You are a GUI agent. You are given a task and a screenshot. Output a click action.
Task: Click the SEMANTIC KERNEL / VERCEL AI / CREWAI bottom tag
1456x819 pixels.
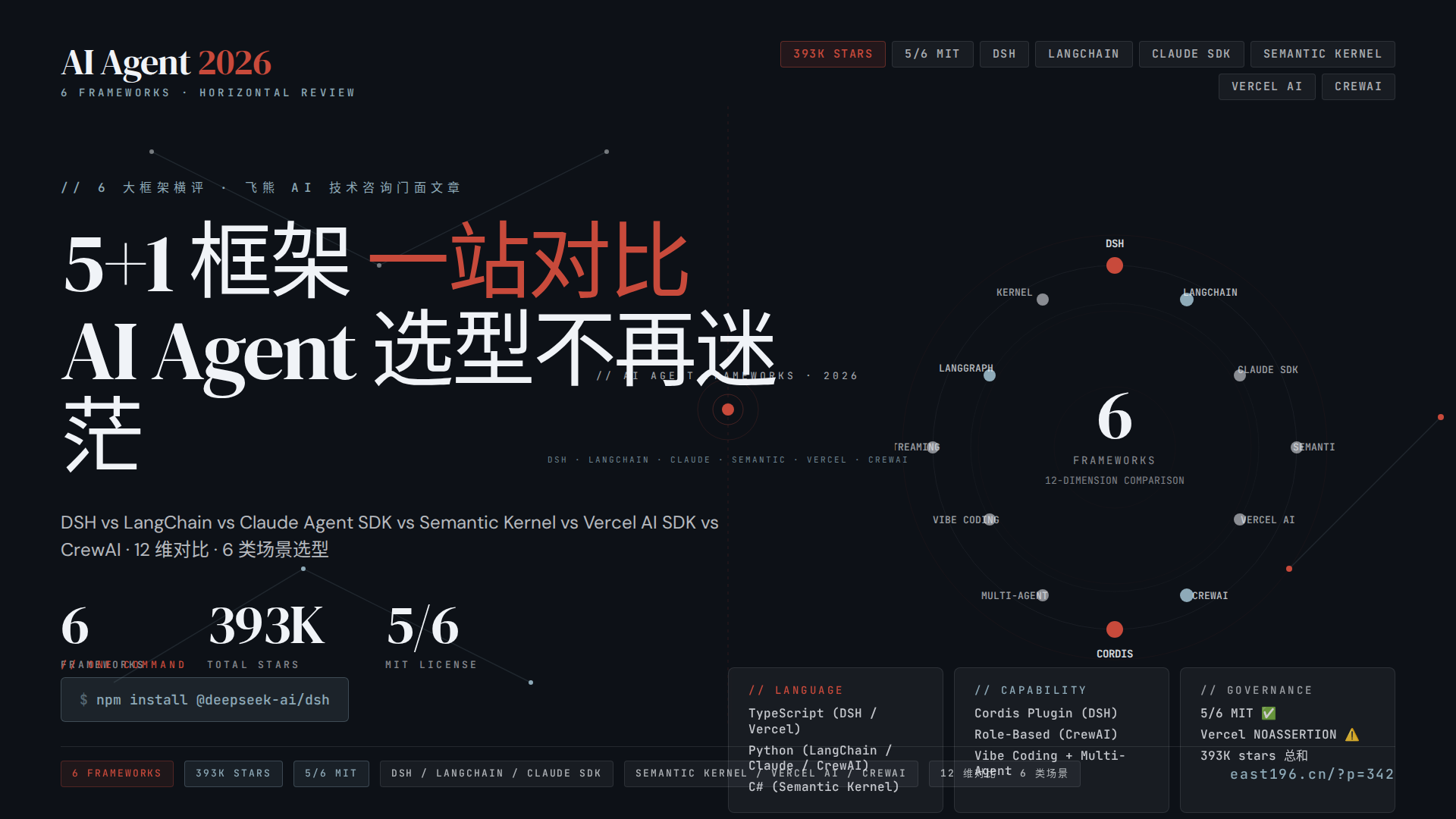tap(771, 773)
